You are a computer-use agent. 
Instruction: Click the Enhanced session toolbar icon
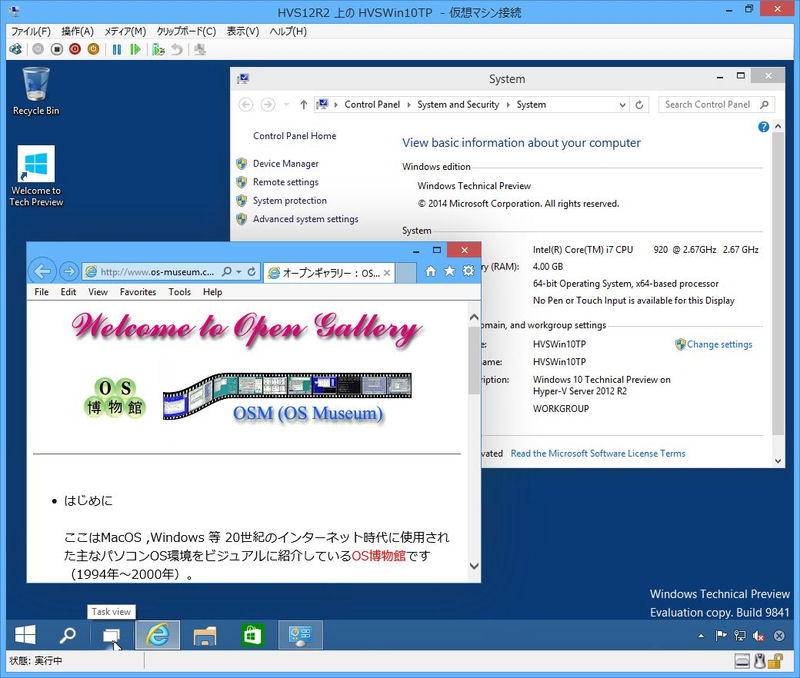click(200, 49)
